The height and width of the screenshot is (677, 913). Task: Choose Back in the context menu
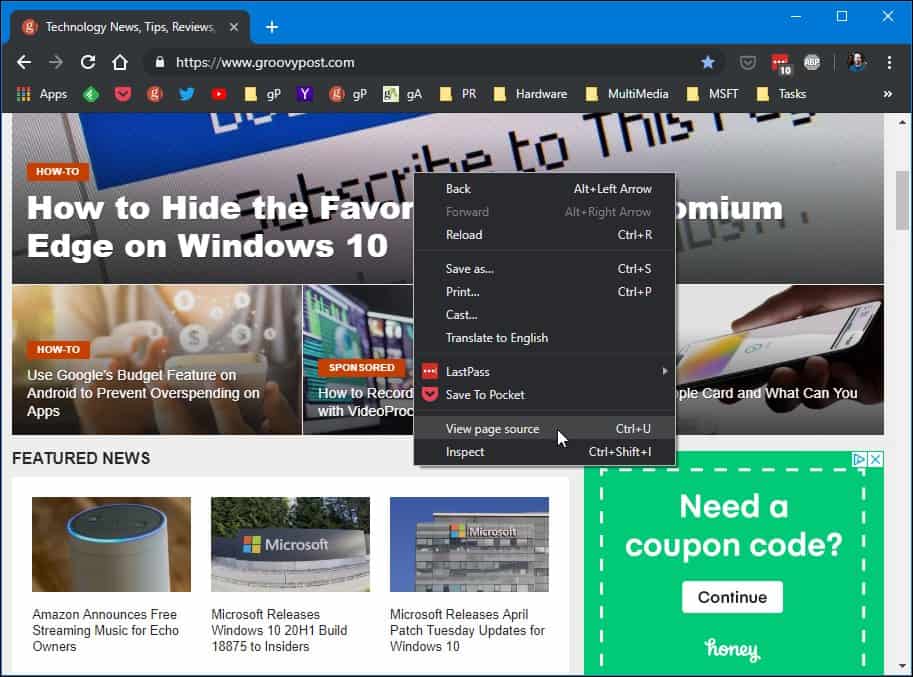tap(544, 189)
